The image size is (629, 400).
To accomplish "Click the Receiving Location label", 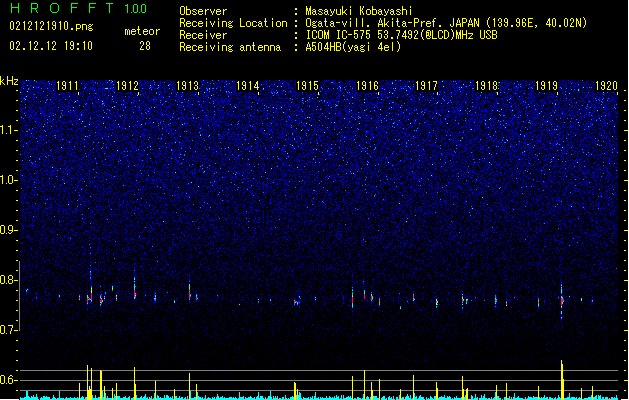I will 233,23.
